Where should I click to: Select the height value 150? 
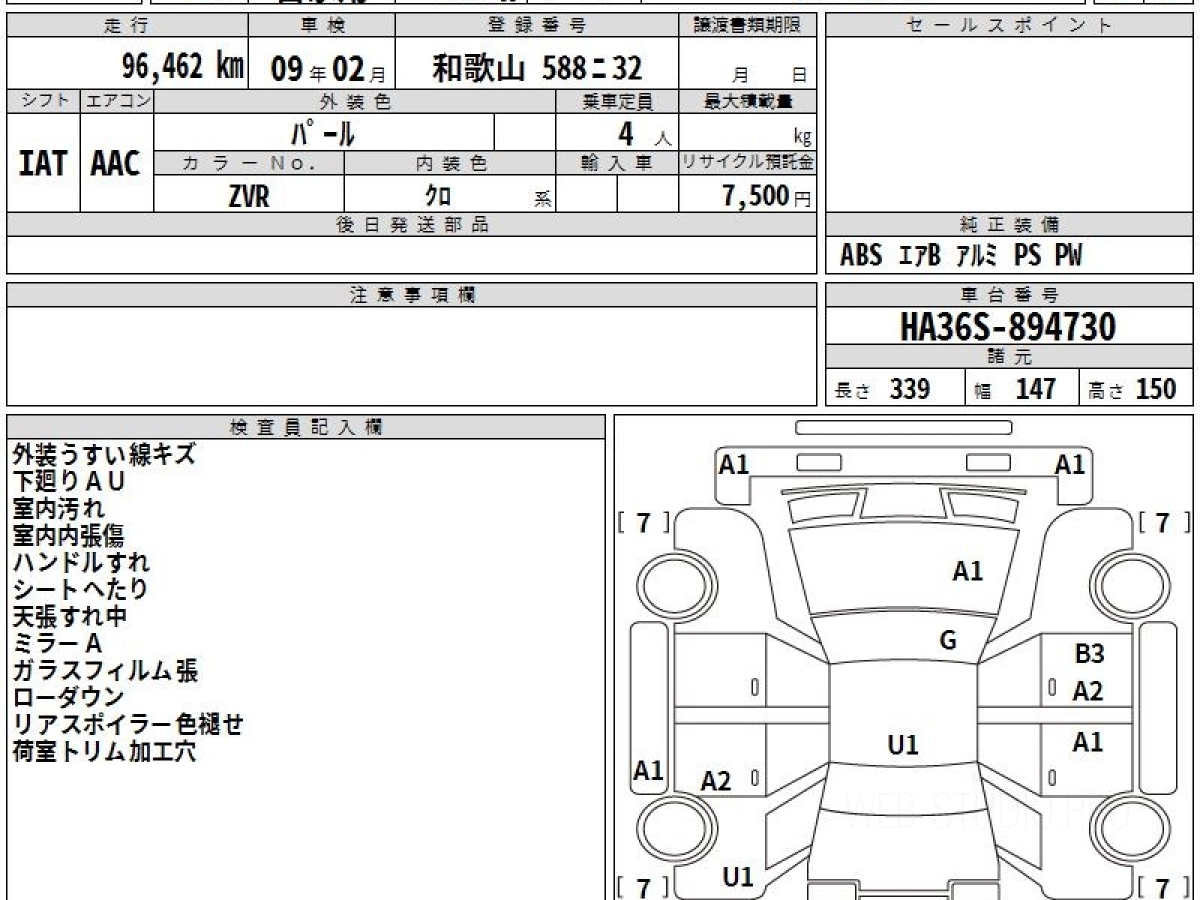tap(1155, 389)
